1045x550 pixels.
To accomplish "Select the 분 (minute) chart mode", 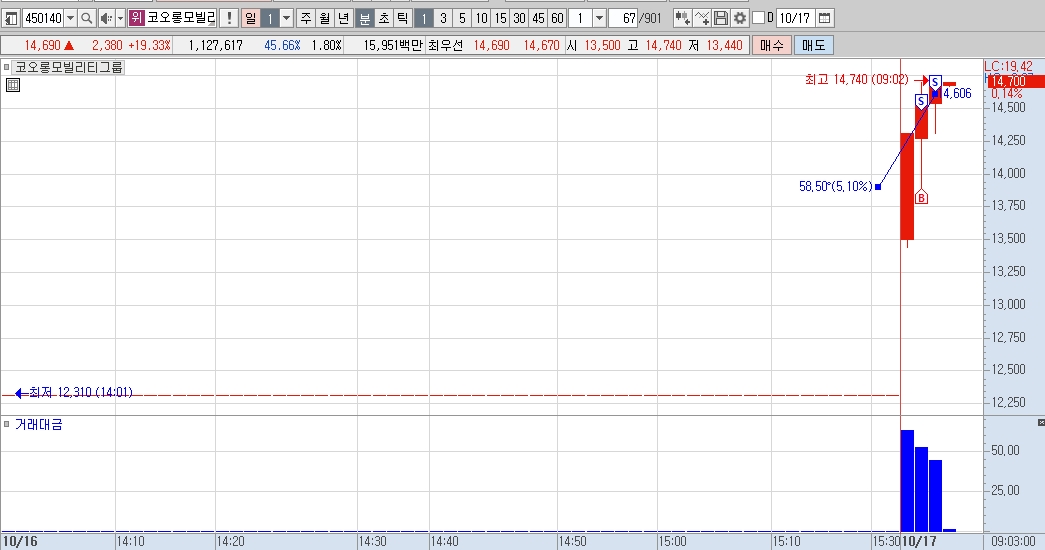I will pos(365,18).
